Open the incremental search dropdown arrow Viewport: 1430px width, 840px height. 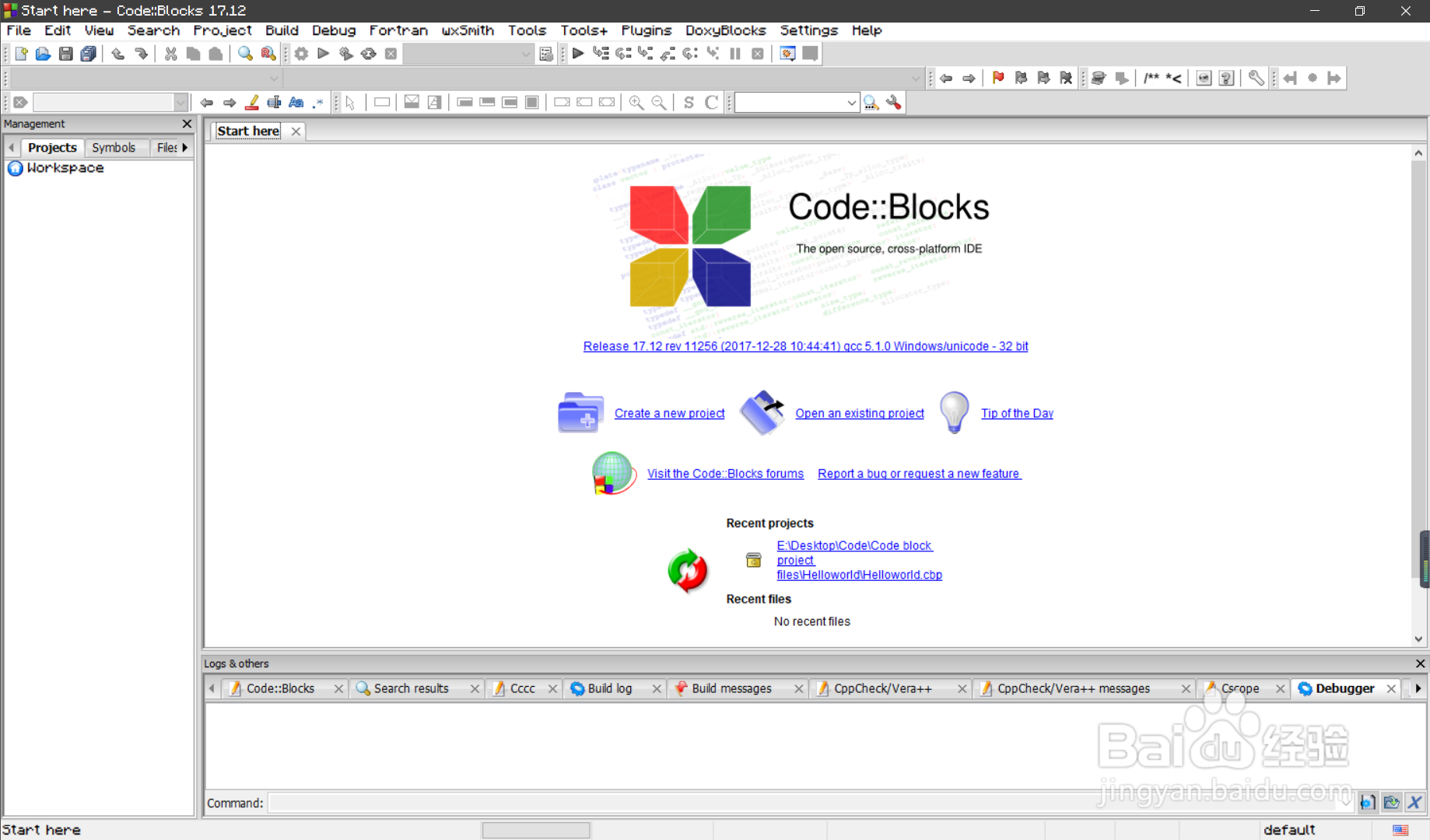tap(181, 102)
